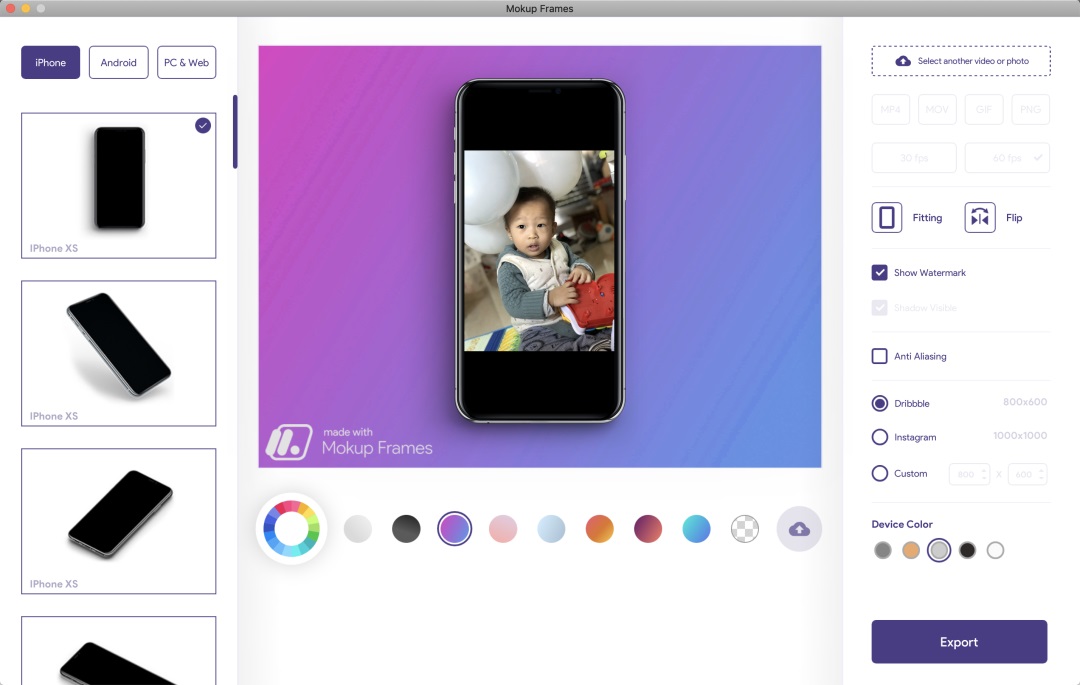The width and height of the screenshot is (1080, 685).
Task: Select the Custom size radio option
Action: (880, 473)
